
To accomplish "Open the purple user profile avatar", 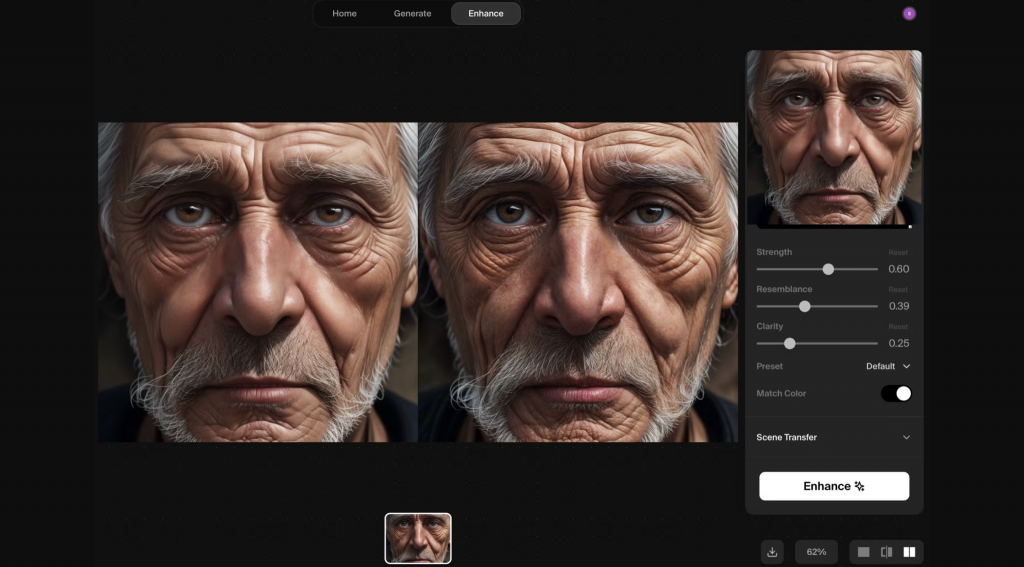I will [x=909, y=14].
